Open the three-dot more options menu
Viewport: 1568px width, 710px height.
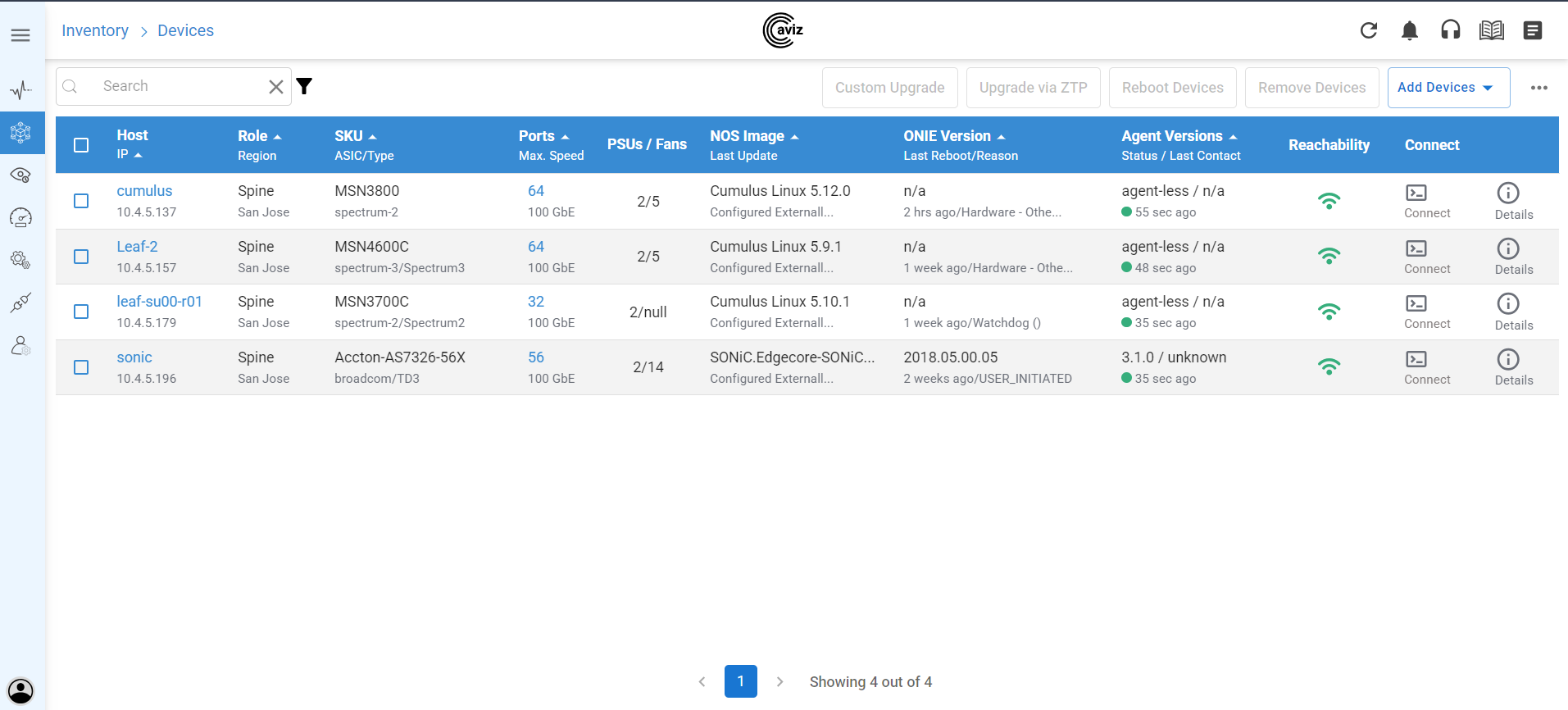1539,88
